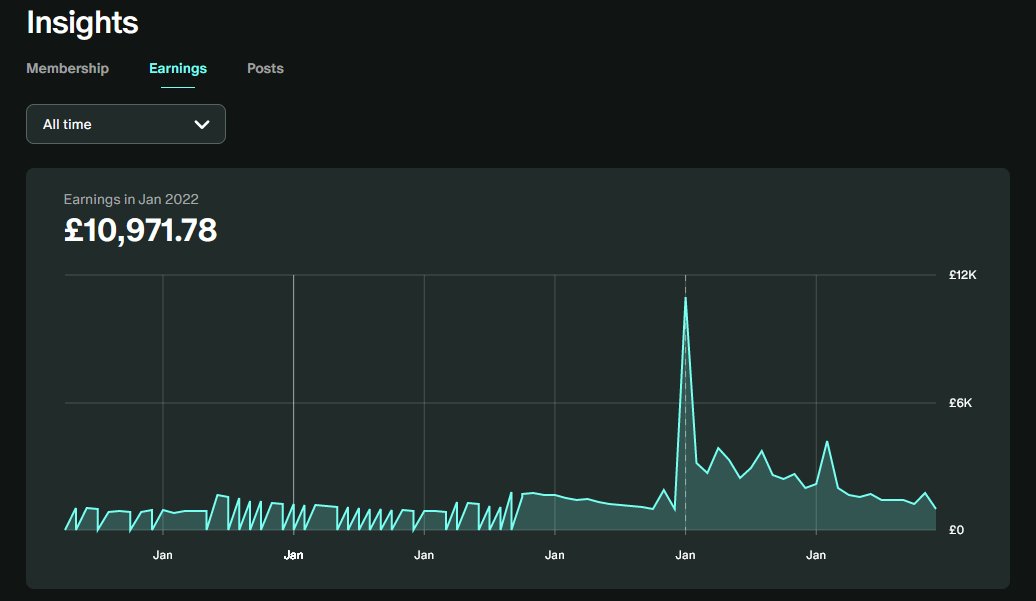Select the bold Jan x-axis label

pyautogui.click(x=293, y=555)
